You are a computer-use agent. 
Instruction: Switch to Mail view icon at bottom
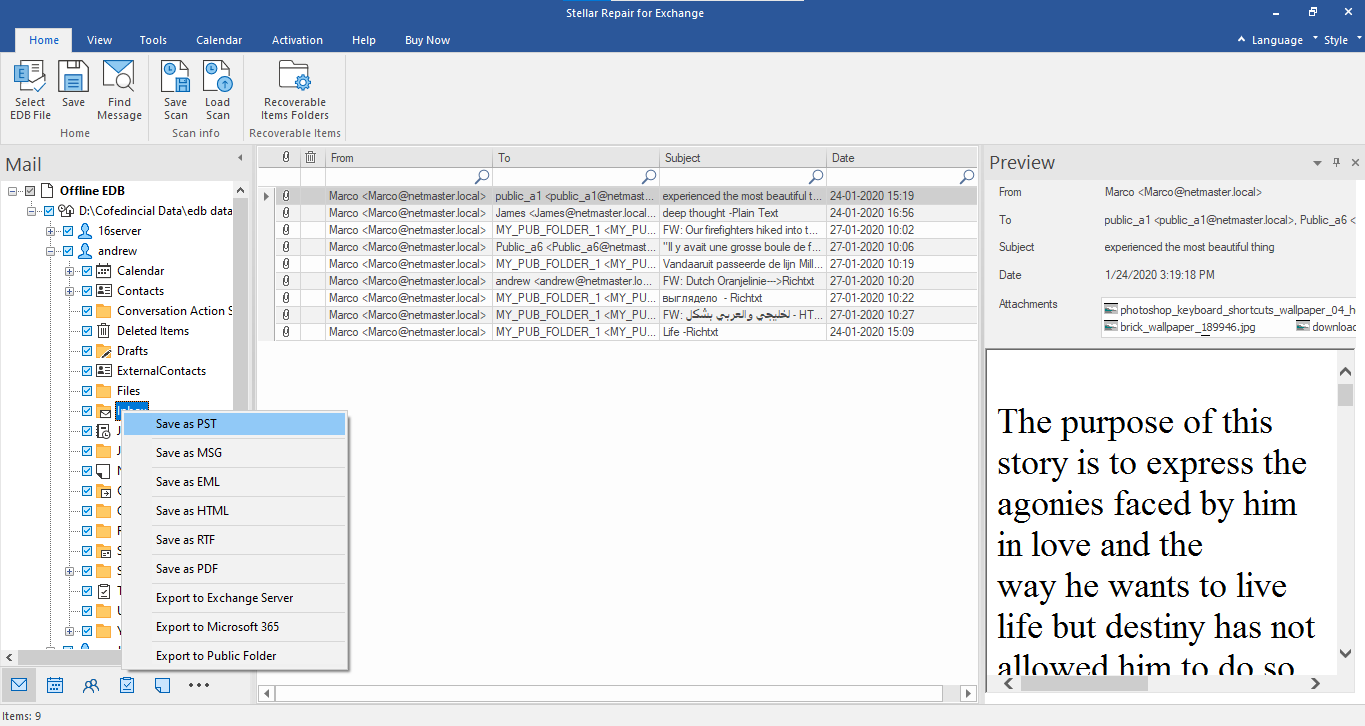pyautogui.click(x=19, y=685)
